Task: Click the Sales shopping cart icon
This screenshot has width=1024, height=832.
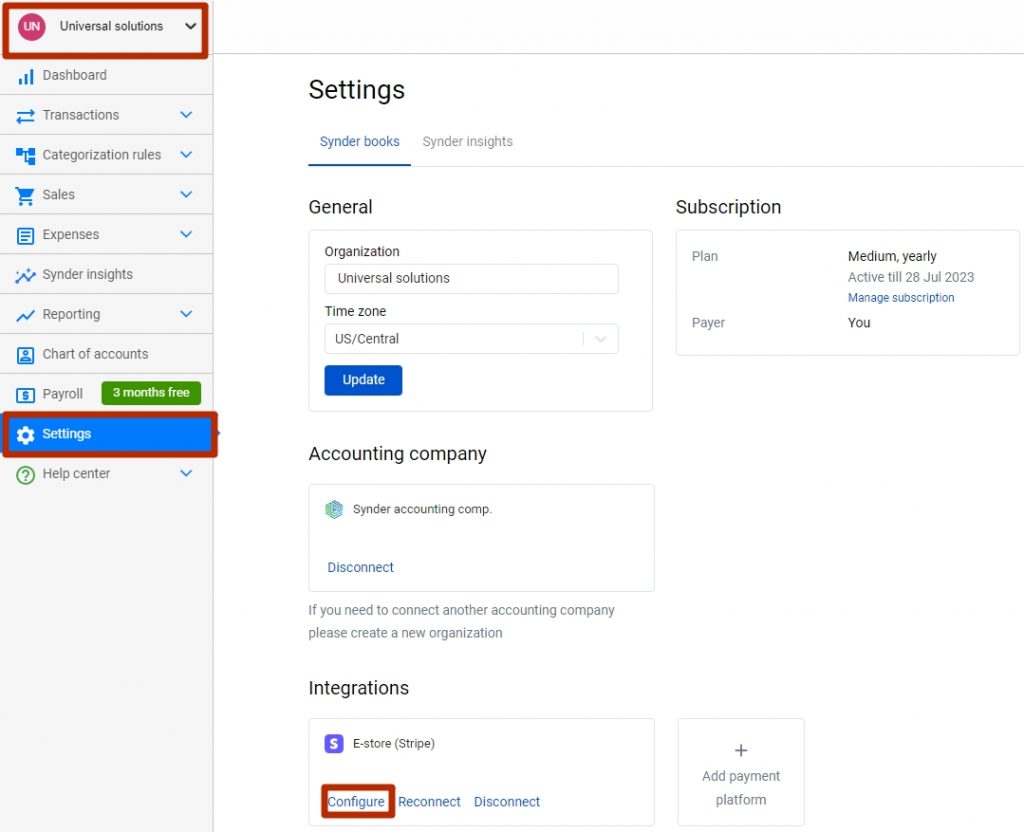Action: (25, 195)
